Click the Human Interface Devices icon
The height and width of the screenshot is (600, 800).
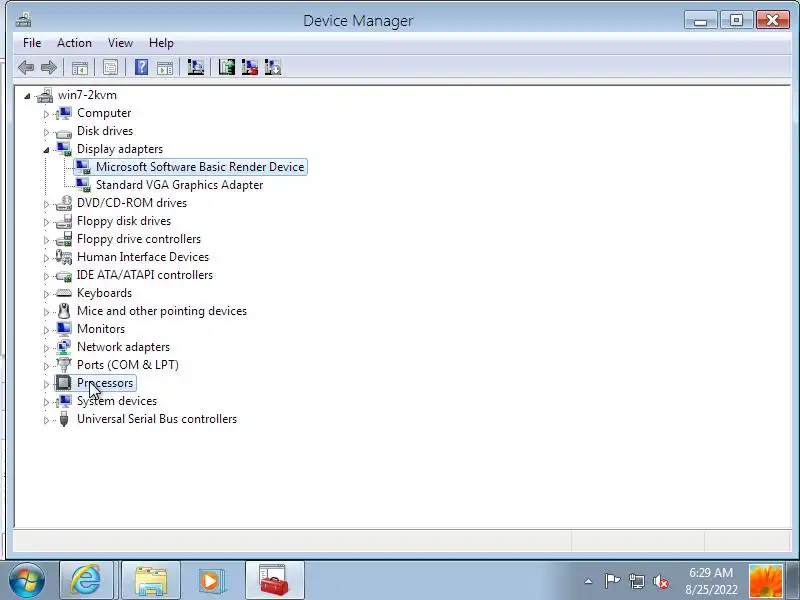pyautogui.click(x=64, y=257)
